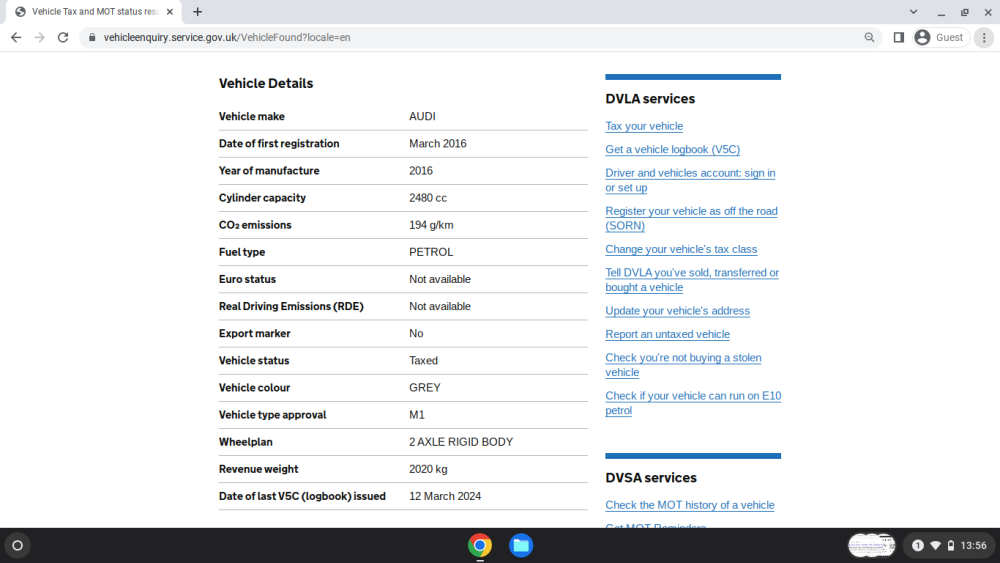The width and height of the screenshot is (1000, 563).
Task: Click the Euro status label
Action: click(x=247, y=279)
